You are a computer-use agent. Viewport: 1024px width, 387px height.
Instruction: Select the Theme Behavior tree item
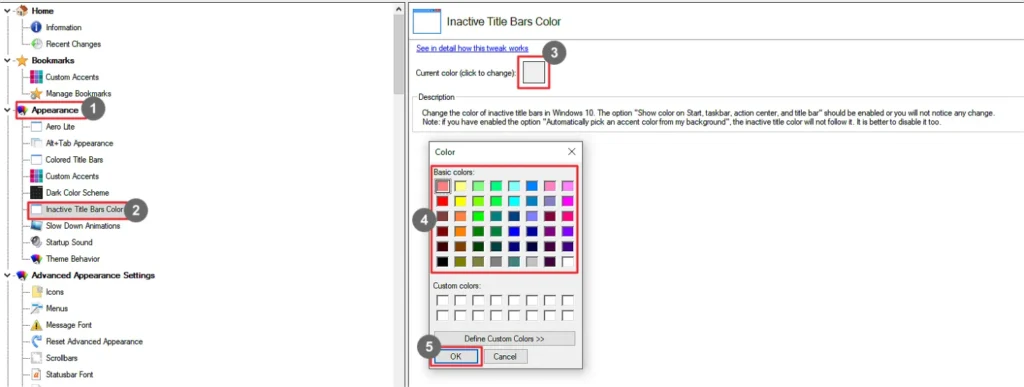pyautogui.click(x=72, y=259)
